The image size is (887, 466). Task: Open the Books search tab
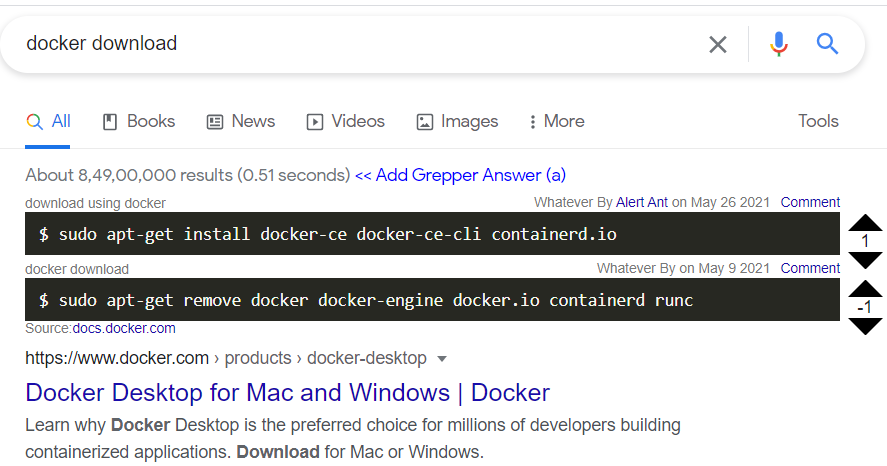point(139,121)
